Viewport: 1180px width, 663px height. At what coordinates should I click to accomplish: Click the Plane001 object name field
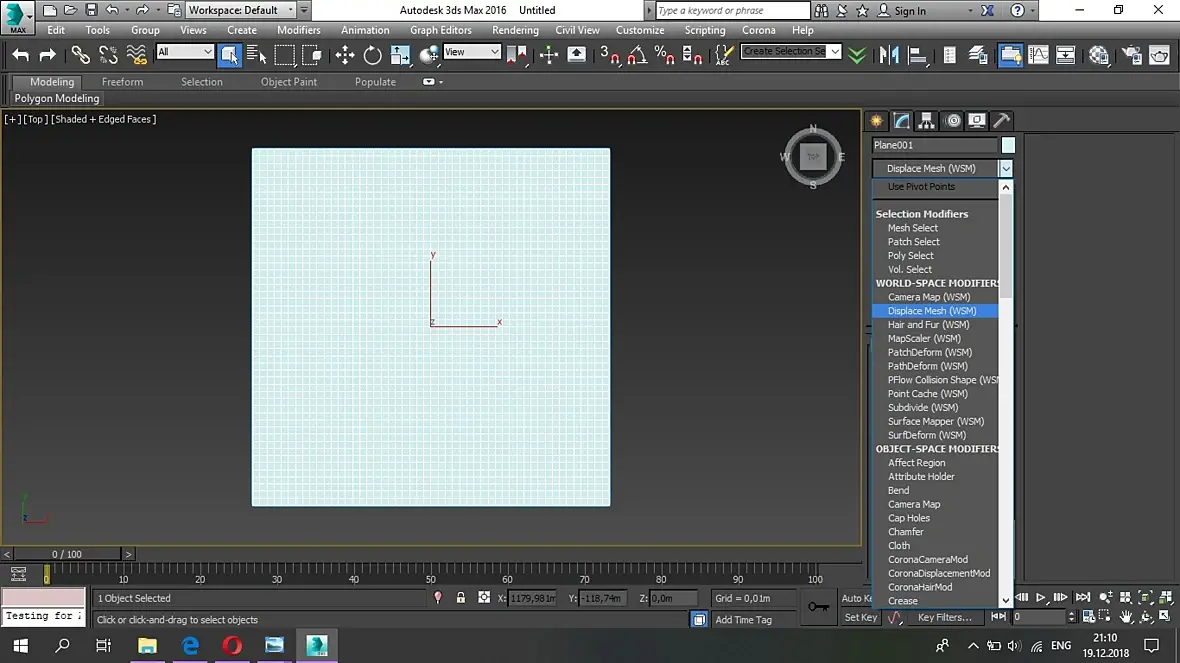934,145
